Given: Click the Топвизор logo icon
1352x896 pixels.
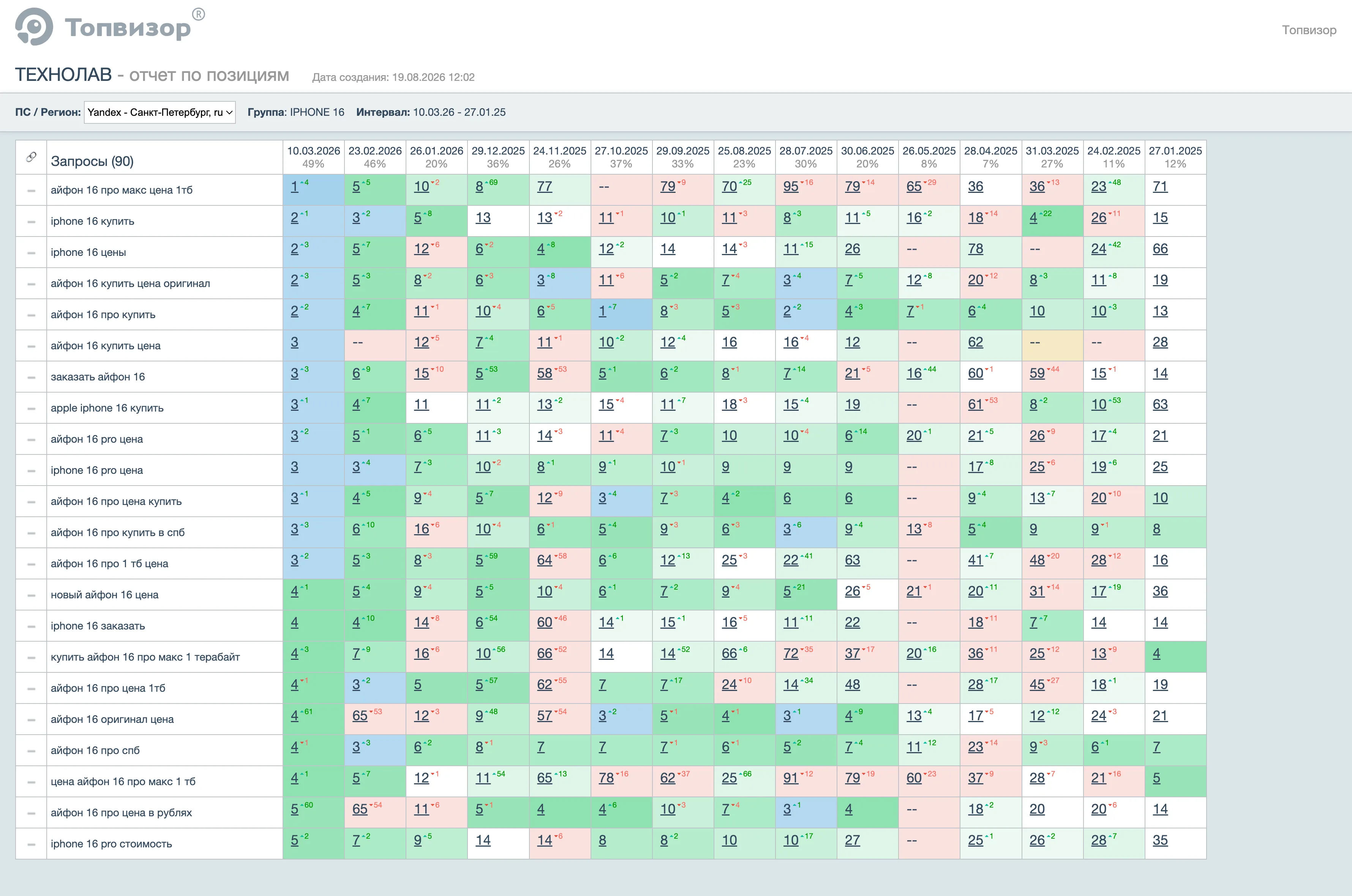Looking at the screenshot, I should (34, 26).
